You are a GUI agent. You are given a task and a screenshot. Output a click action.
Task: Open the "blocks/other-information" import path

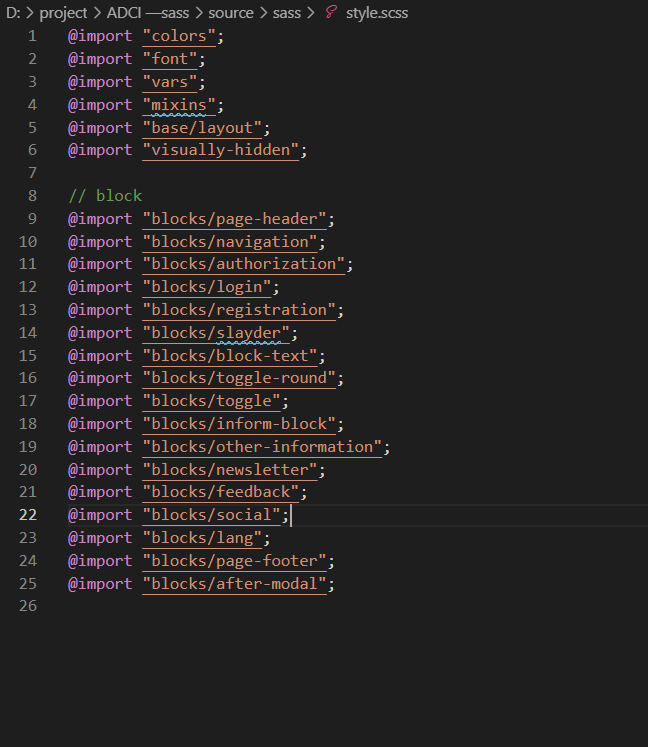point(263,447)
